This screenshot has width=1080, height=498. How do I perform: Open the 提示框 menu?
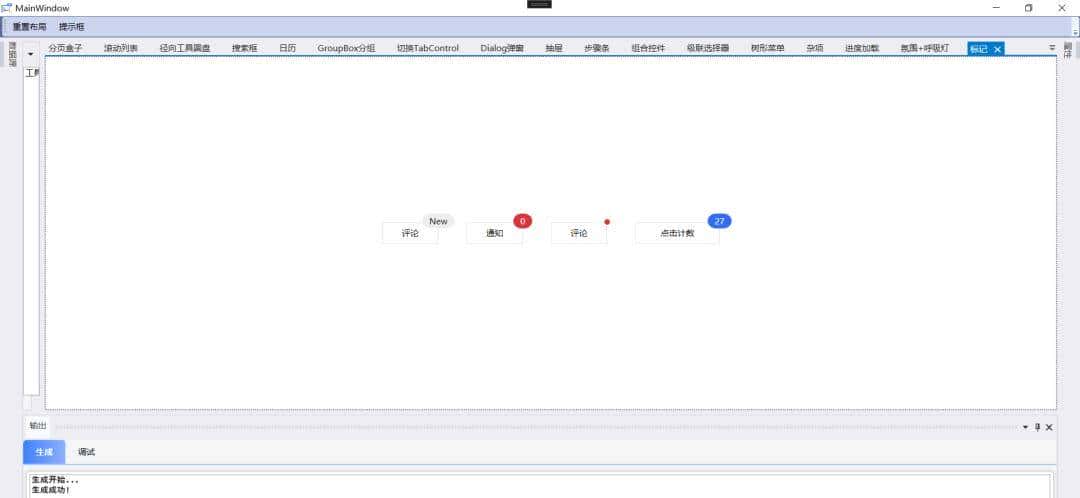point(72,27)
